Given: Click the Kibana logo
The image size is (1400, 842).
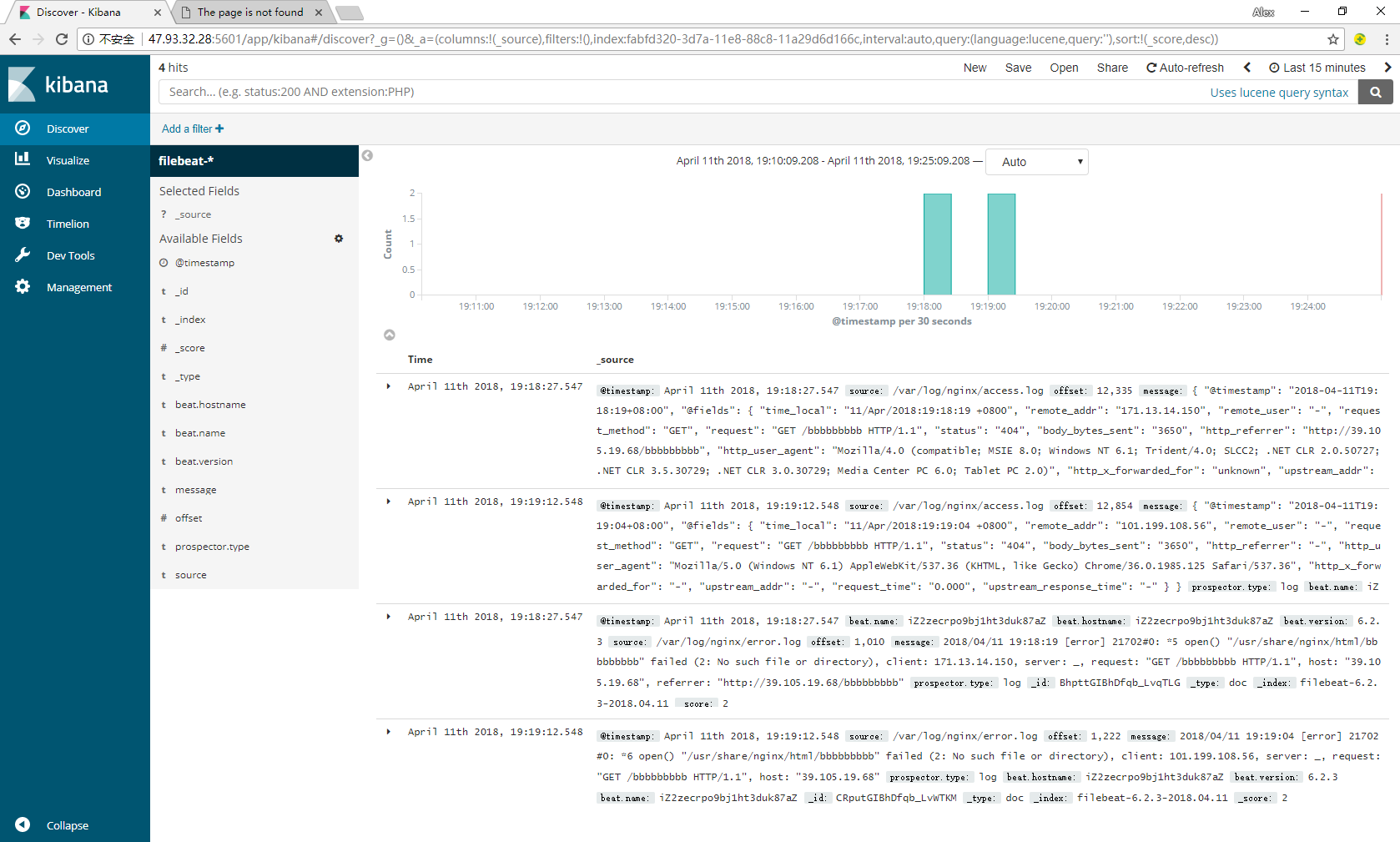Looking at the screenshot, I should point(58,84).
